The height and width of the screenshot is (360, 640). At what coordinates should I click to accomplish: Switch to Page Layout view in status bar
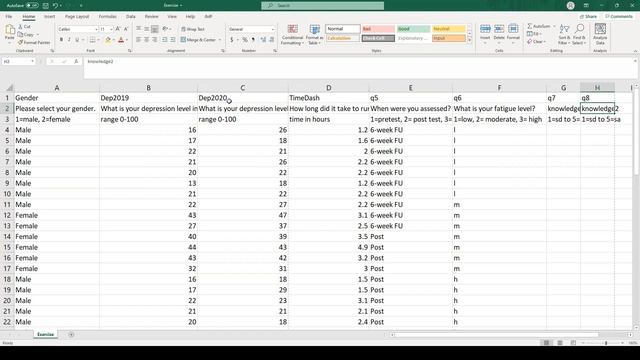(x=560, y=343)
